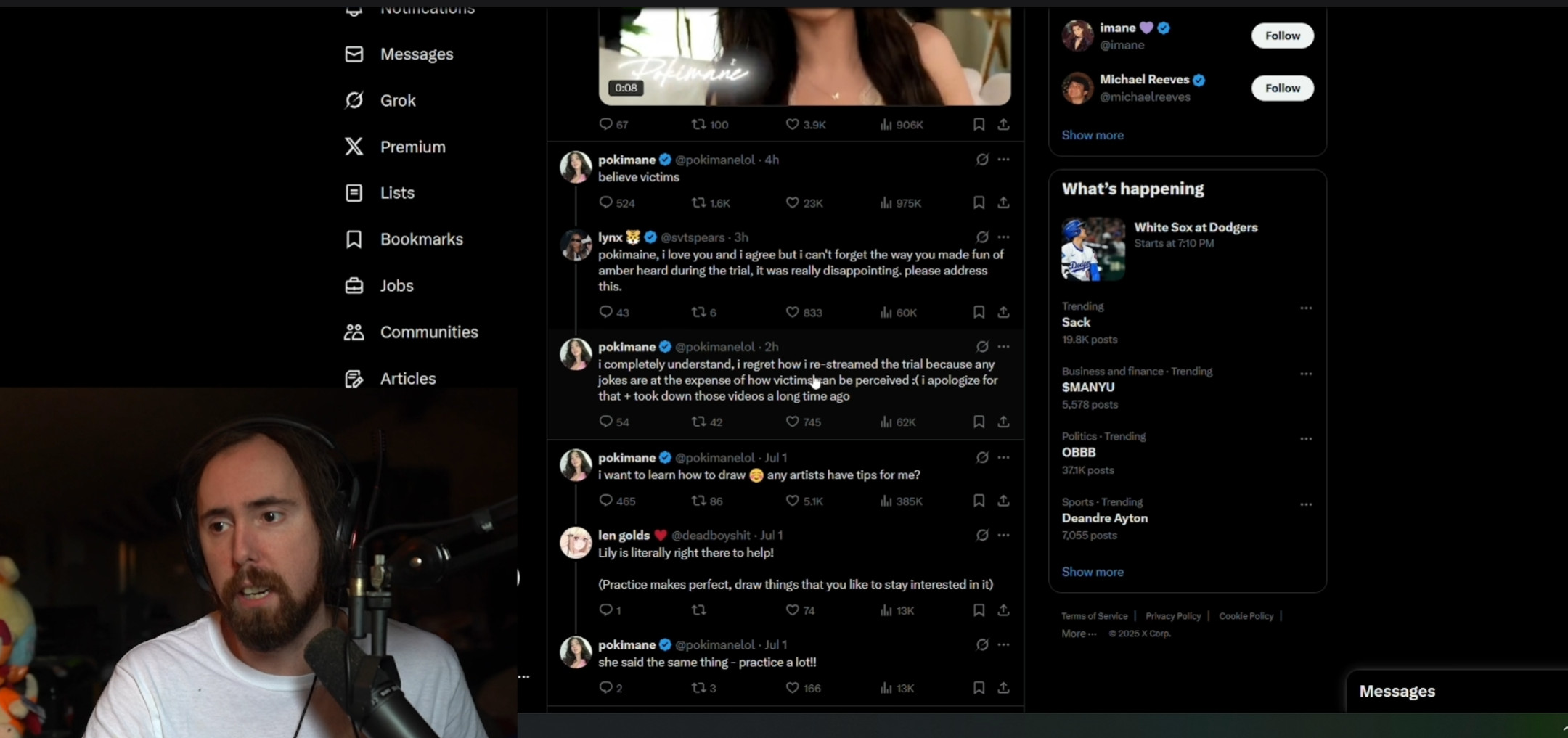This screenshot has width=1568, height=738.
Task: Reply to lynx's amber heard comment
Action: click(613, 313)
